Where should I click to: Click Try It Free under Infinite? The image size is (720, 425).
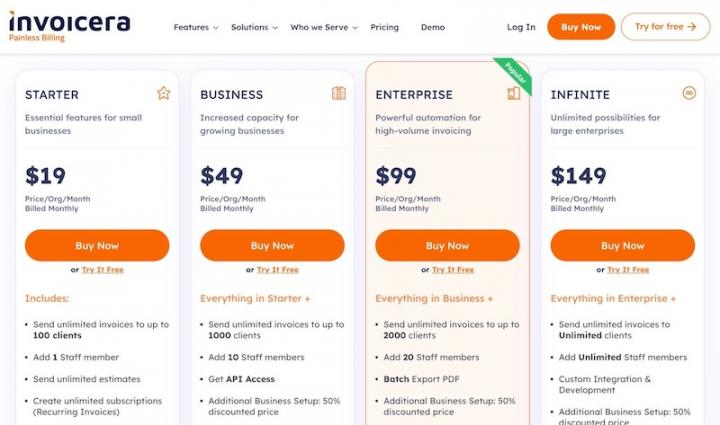627,270
